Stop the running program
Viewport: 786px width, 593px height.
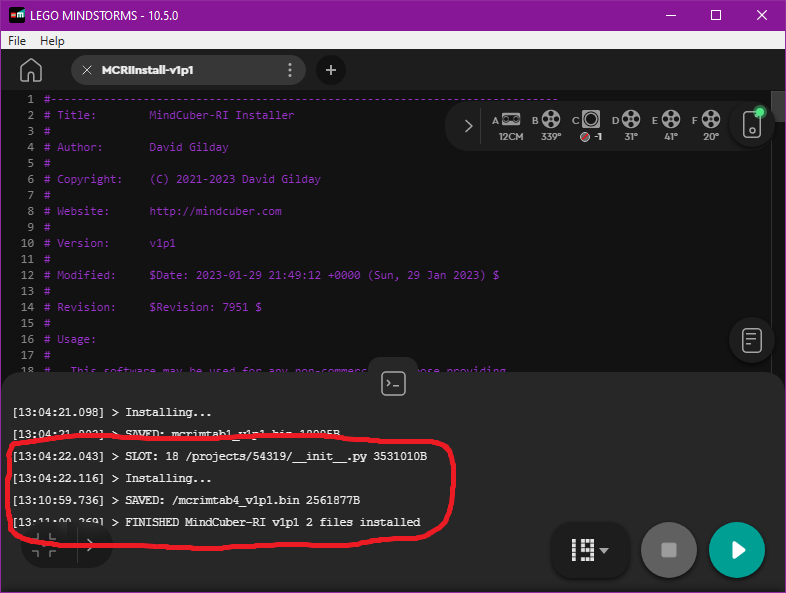(668, 550)
